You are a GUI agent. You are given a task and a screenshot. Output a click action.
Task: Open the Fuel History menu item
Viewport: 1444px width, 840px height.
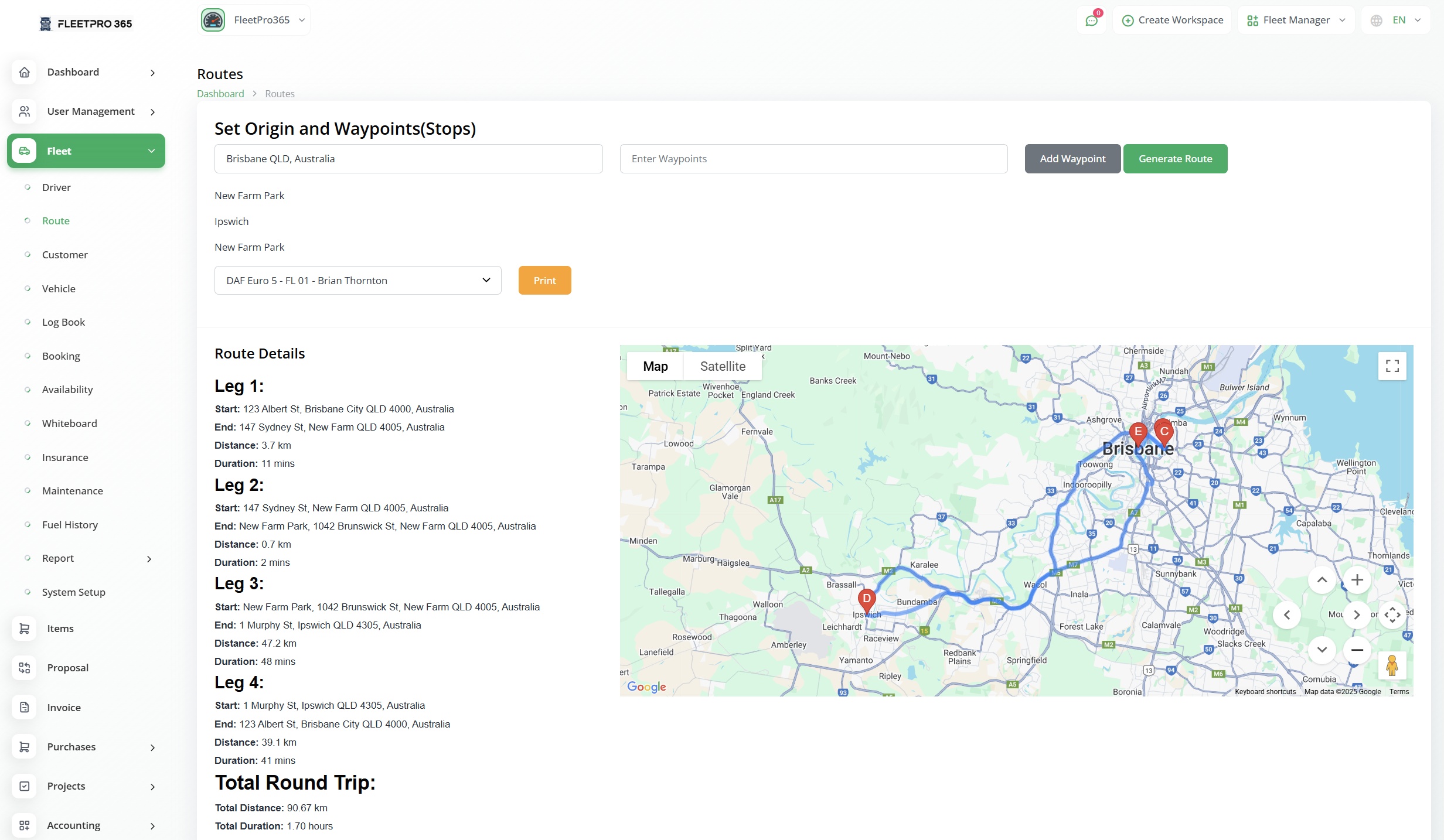click(x=70, y=525)
